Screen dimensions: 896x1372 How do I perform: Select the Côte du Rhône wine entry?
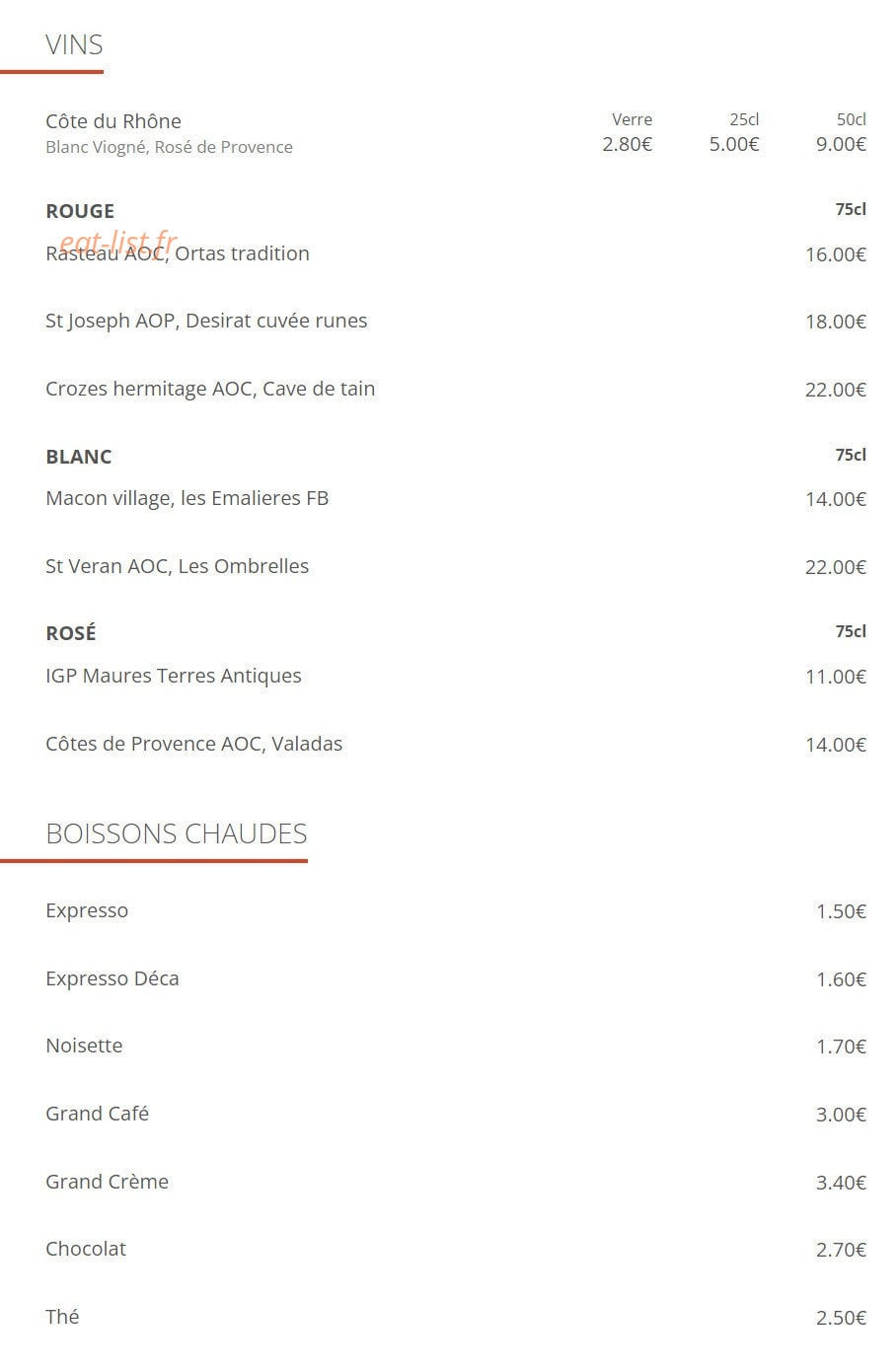click(x=113, y=121)
